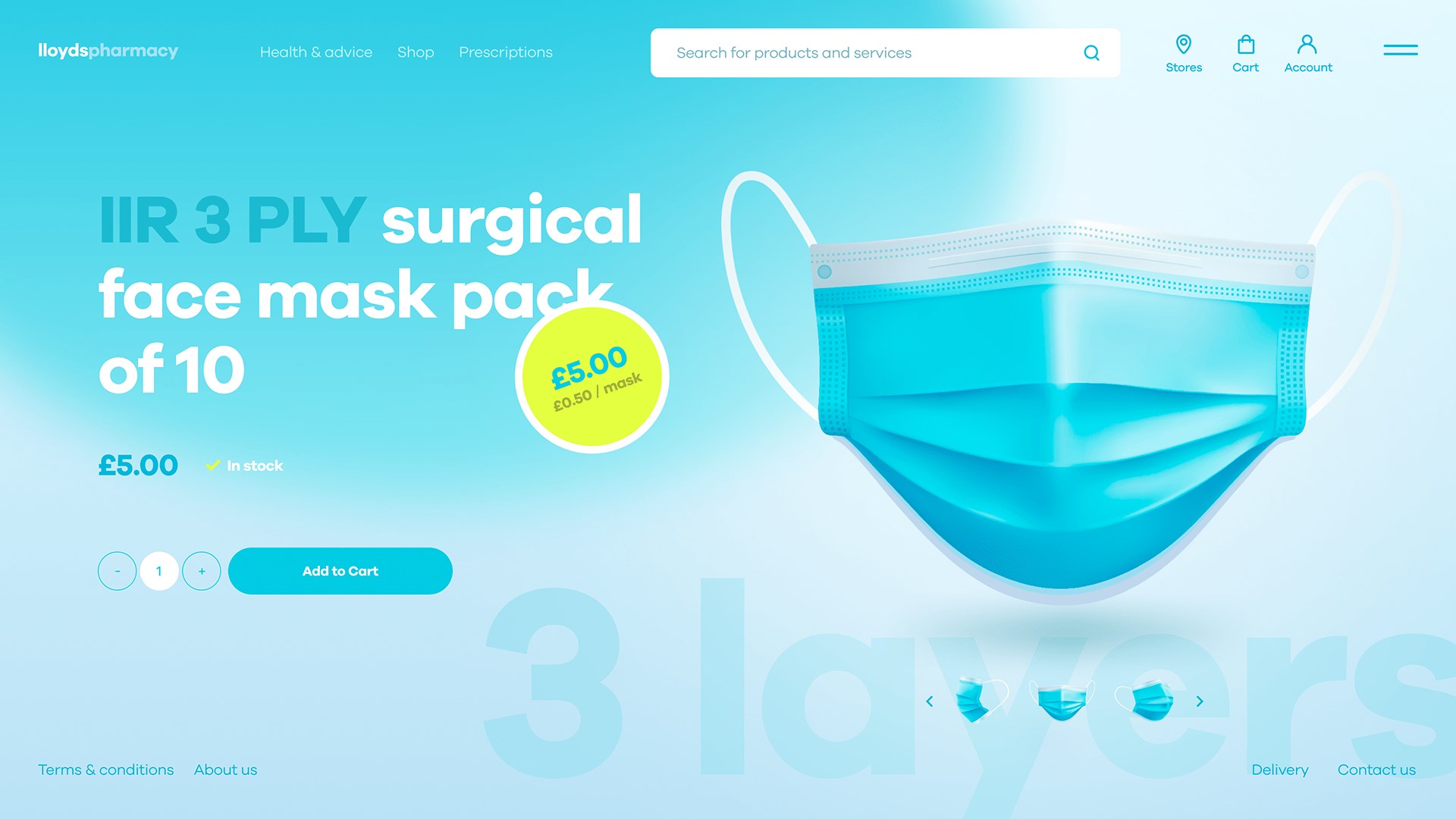
Task: Expand the Health & advice dropdown
Action: pyautogui.click(x=315, y=52)
